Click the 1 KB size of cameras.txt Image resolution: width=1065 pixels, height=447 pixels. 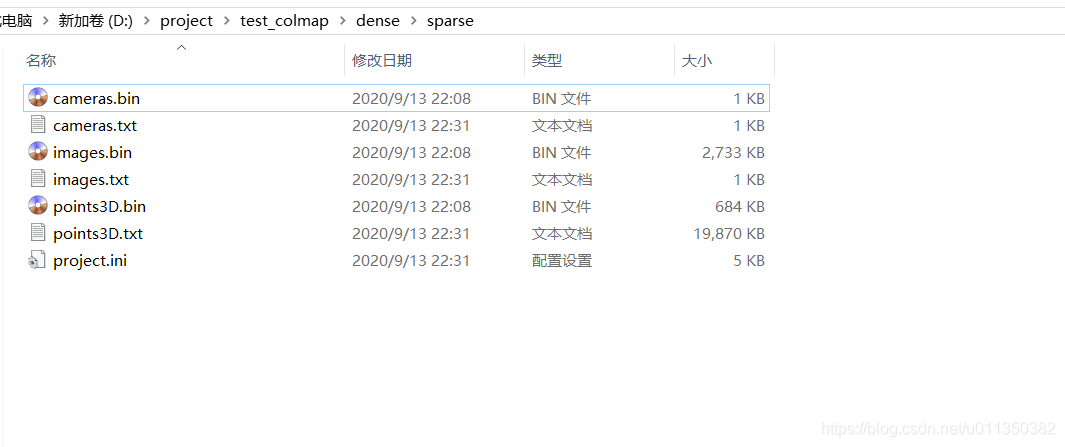[x=749, y=126]
